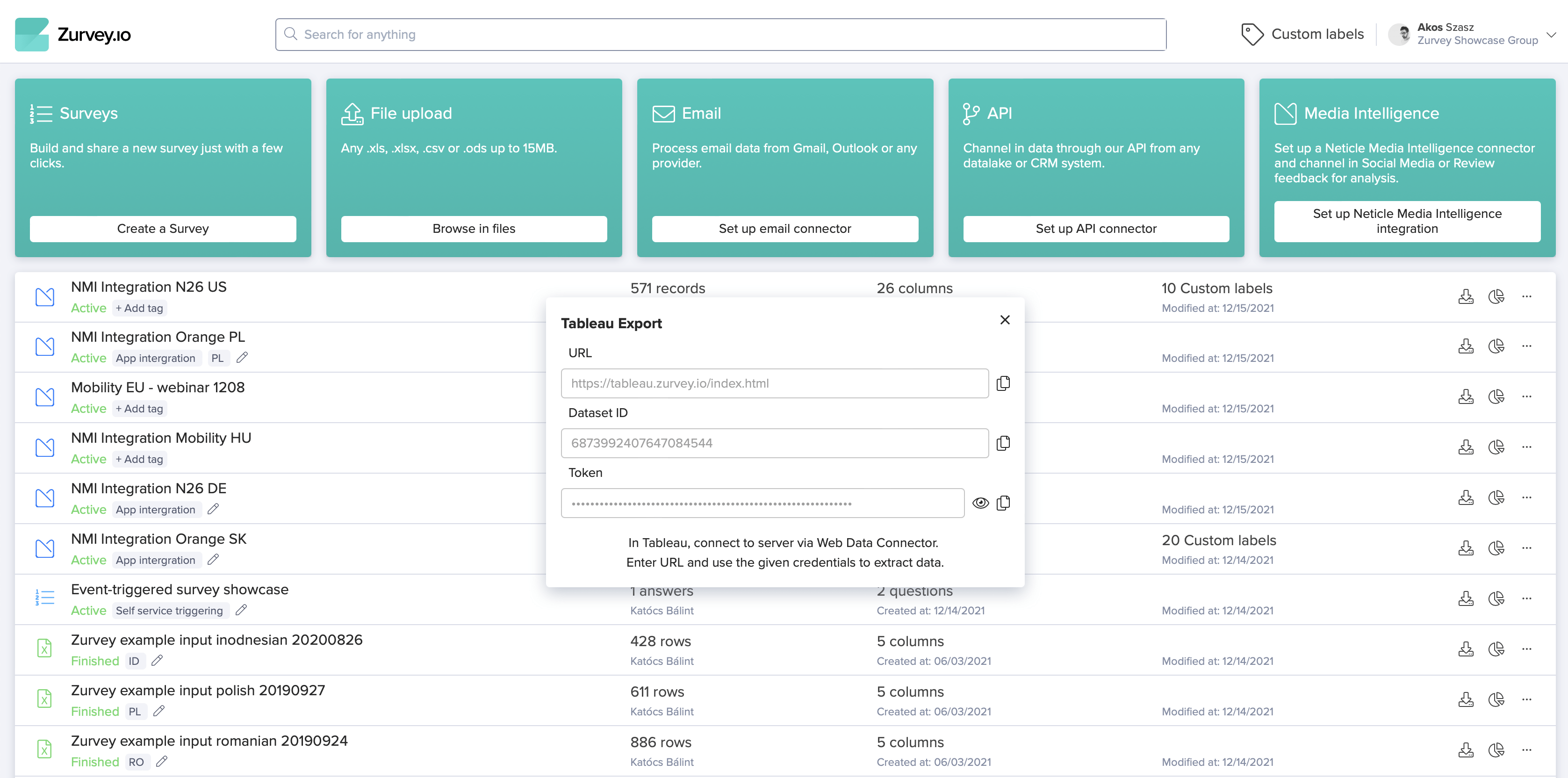Edit tags of NMI Integration Orange PL
Viewport: 1568px width, 778px height.
tap(242, 357)
